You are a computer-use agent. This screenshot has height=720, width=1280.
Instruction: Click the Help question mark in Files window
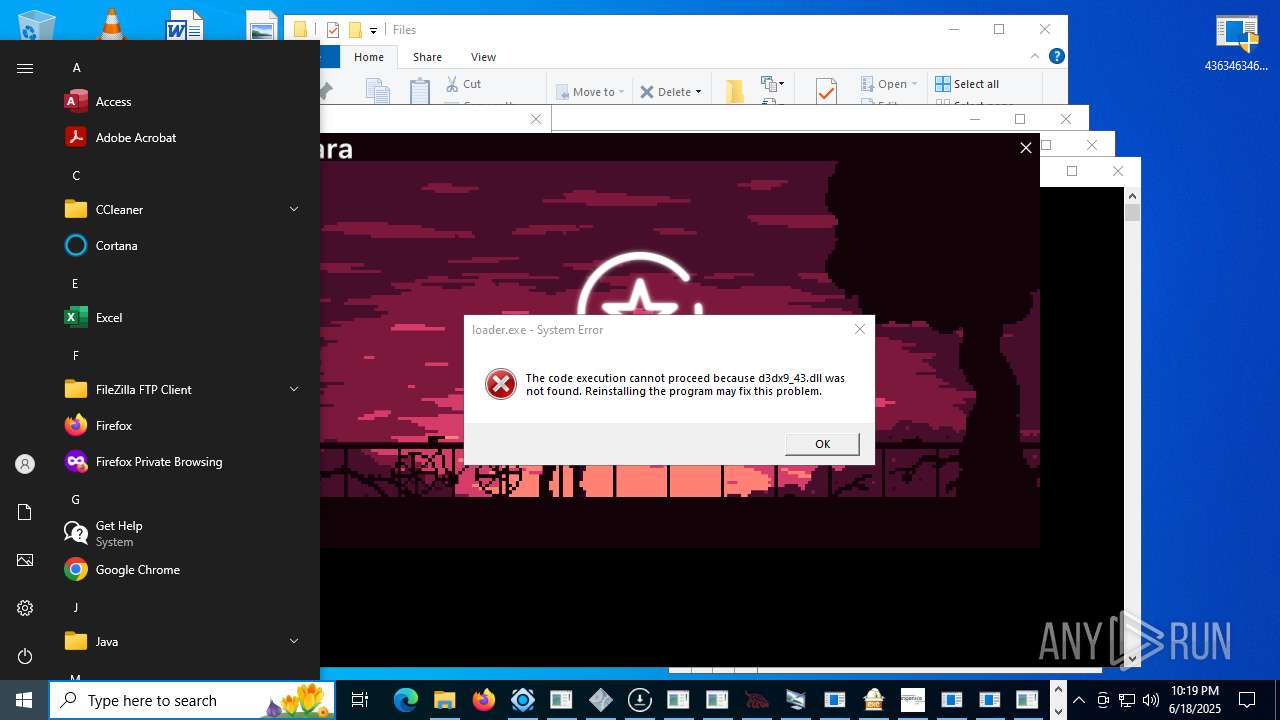(1056, 57)
